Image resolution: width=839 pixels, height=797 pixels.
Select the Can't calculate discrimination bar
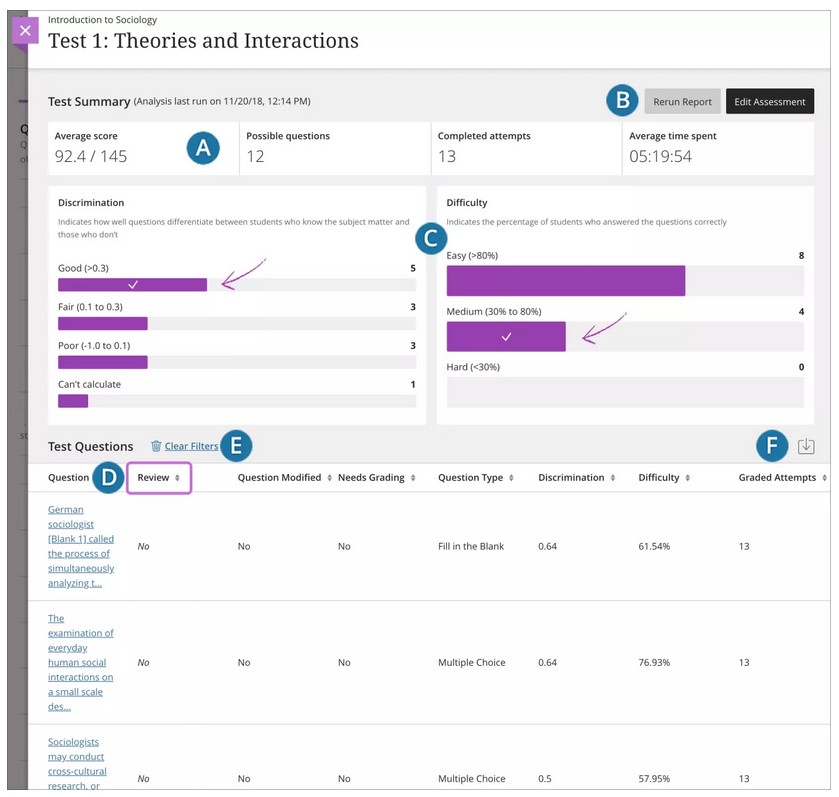73,401
